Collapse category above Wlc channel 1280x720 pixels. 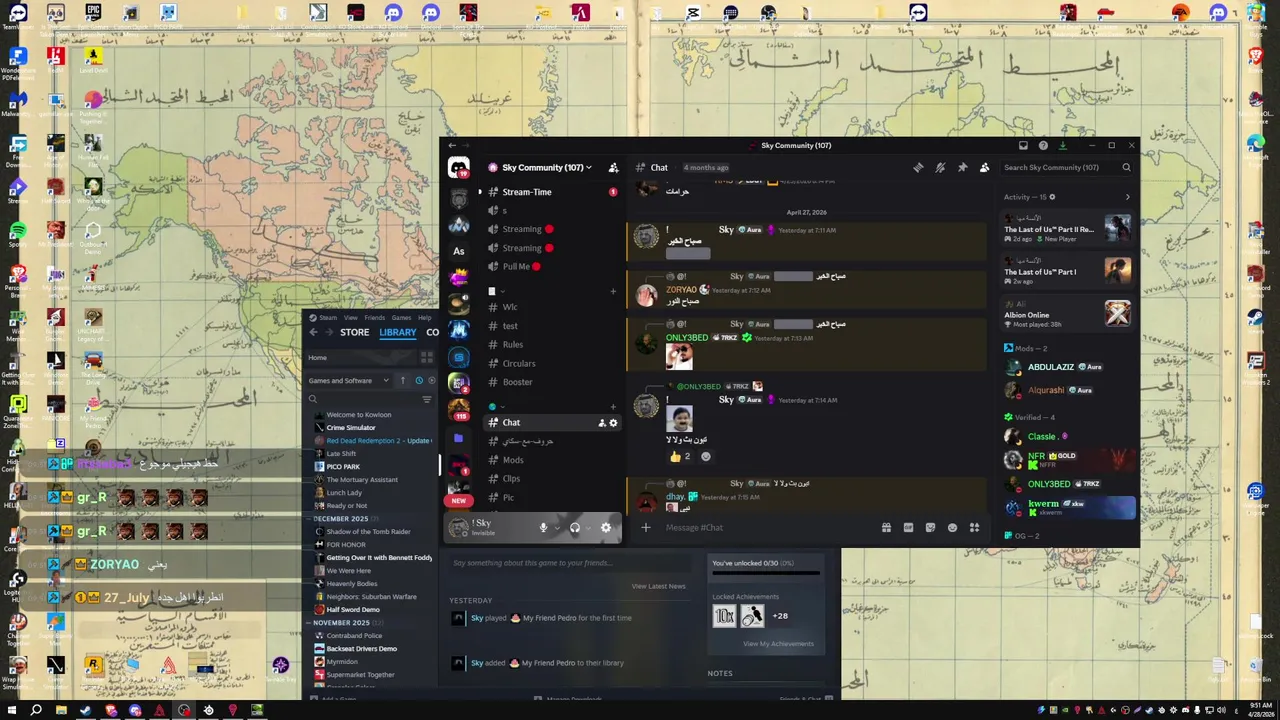click(498, 291)
